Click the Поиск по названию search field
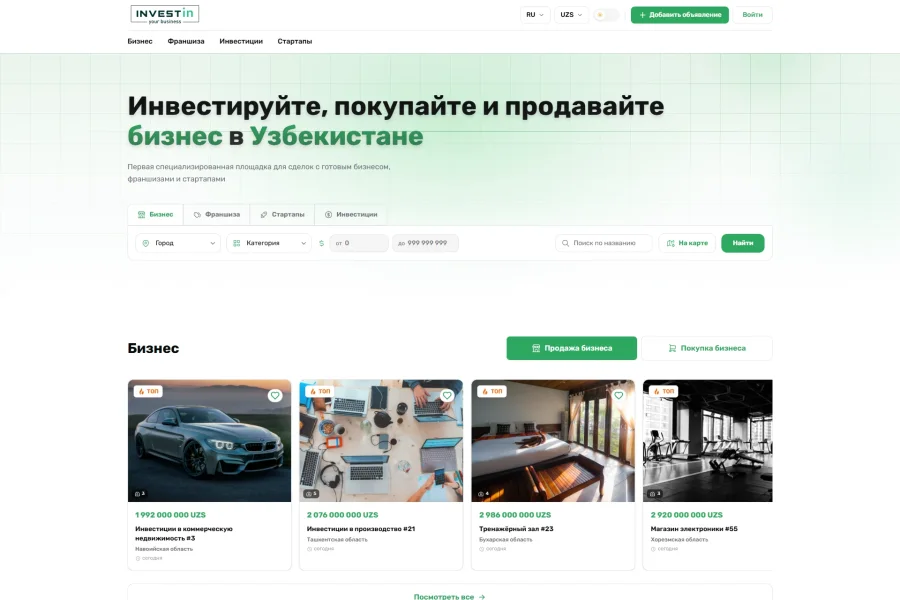Image resolution: width=900 pixels, height=600 pixels. click(x=604, y=243)
